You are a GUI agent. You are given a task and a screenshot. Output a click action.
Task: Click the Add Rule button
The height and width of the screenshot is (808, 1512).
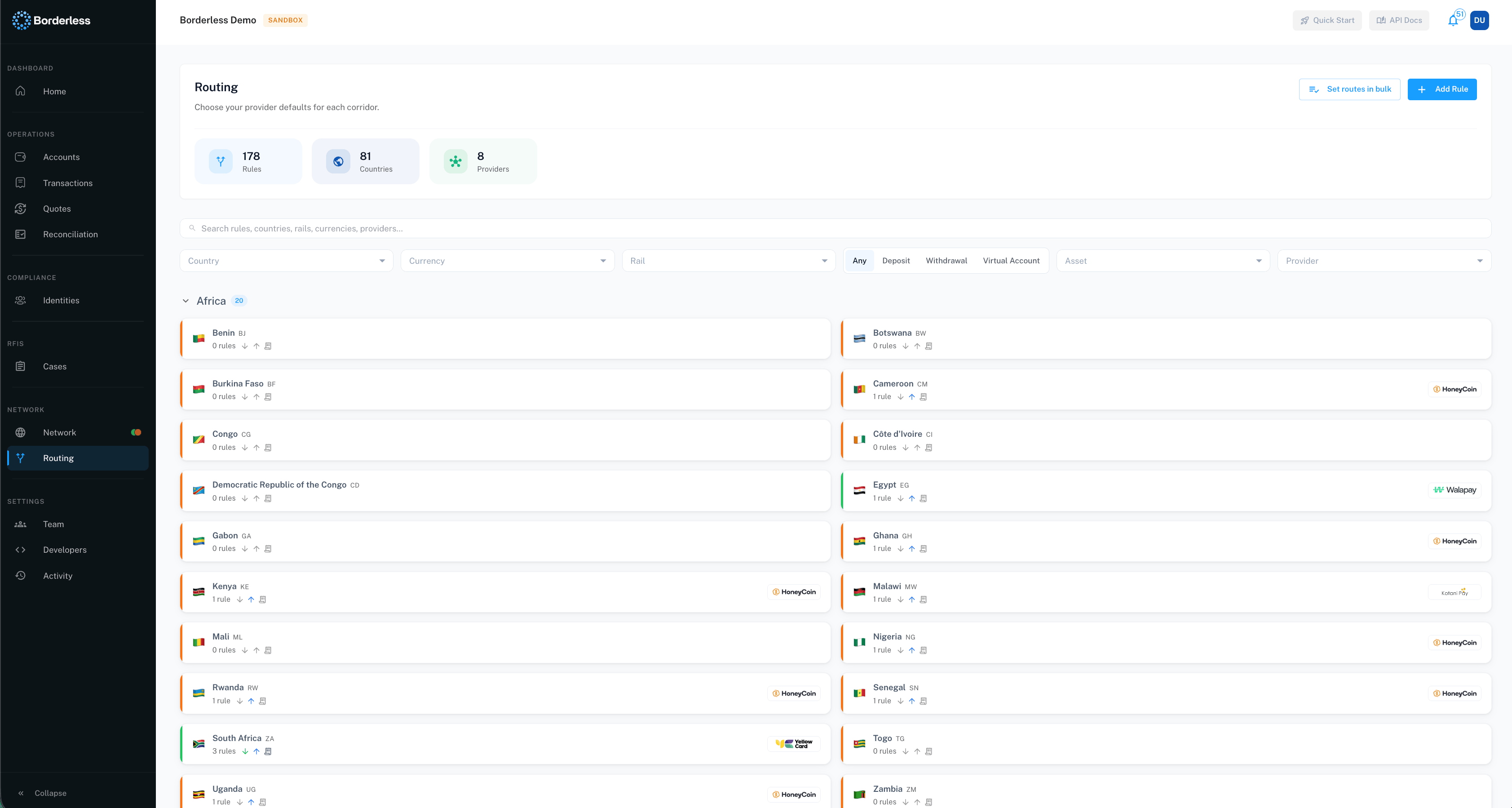coord(1442,89)
